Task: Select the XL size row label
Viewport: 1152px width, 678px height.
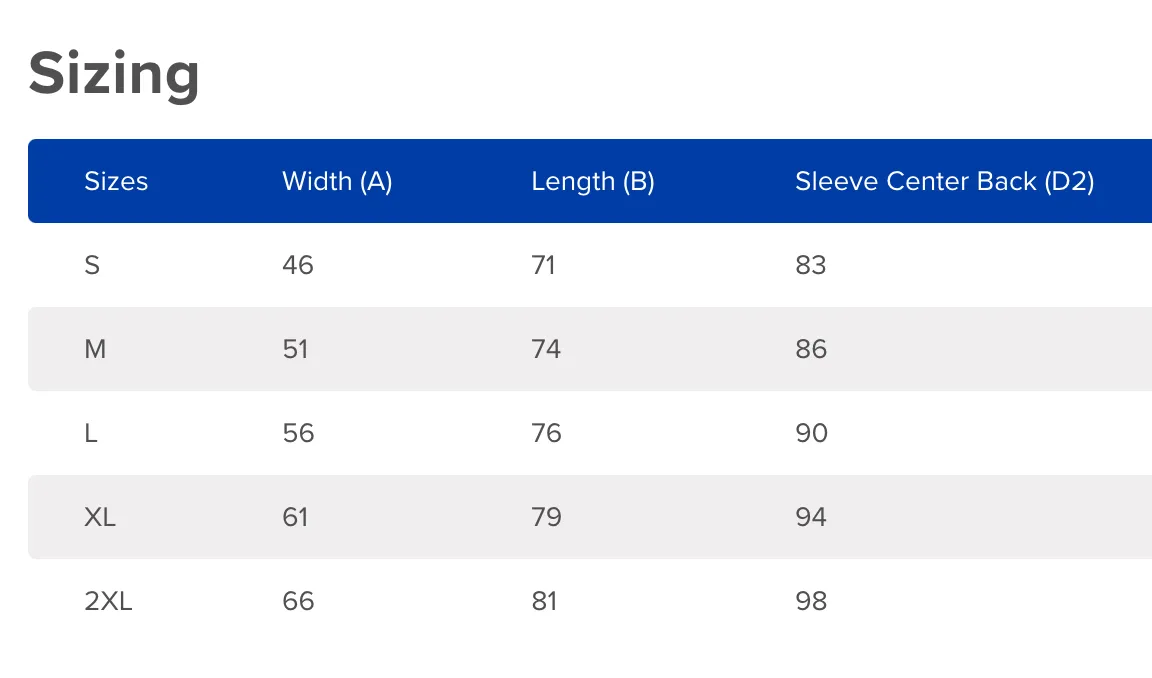Action: coord(100,517)
